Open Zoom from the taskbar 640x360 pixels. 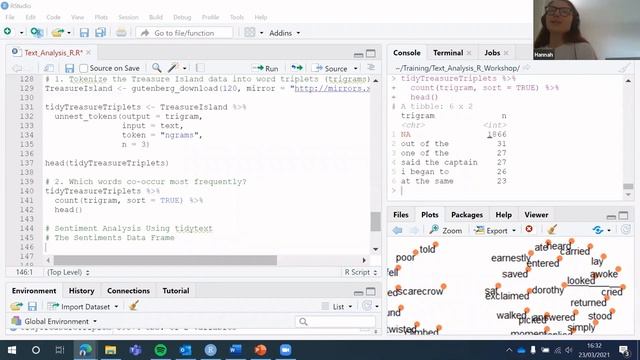pos(285,350)
